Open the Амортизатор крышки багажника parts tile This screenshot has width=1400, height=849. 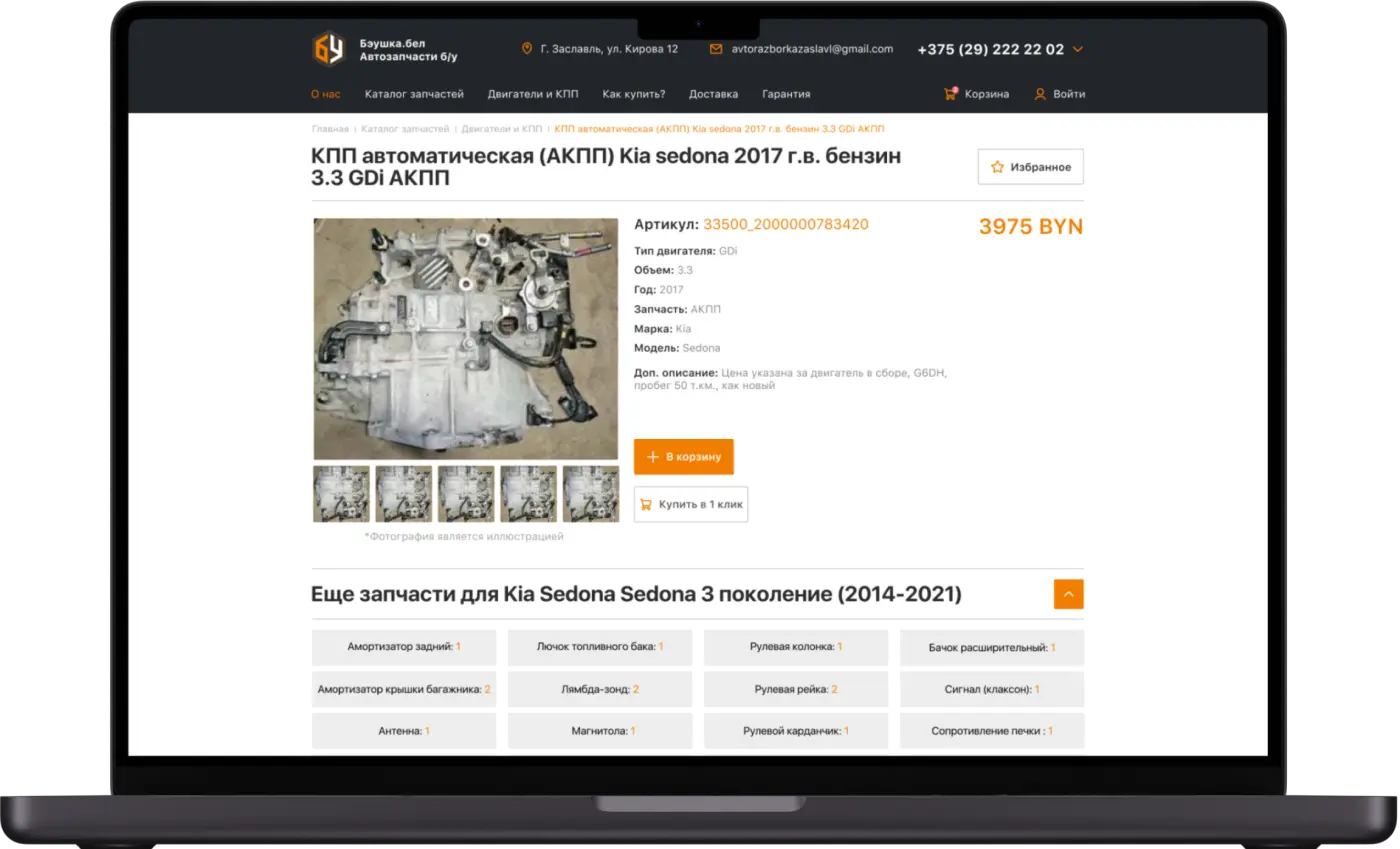point(404,690)
